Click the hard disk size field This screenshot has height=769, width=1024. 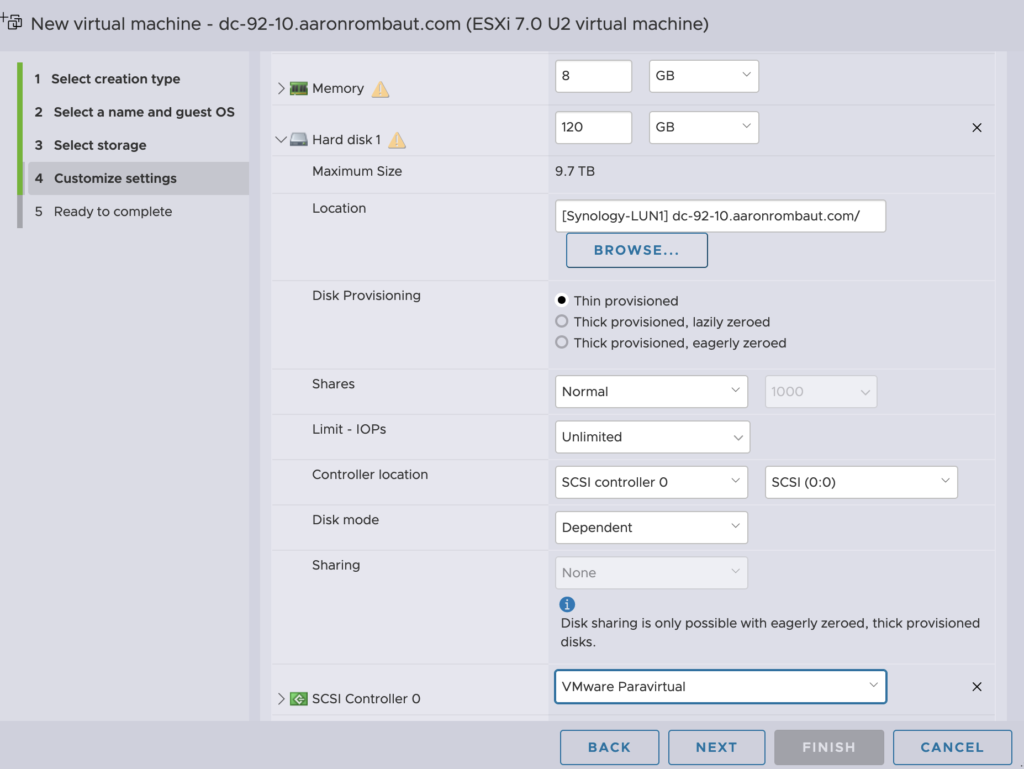[593, 128]
